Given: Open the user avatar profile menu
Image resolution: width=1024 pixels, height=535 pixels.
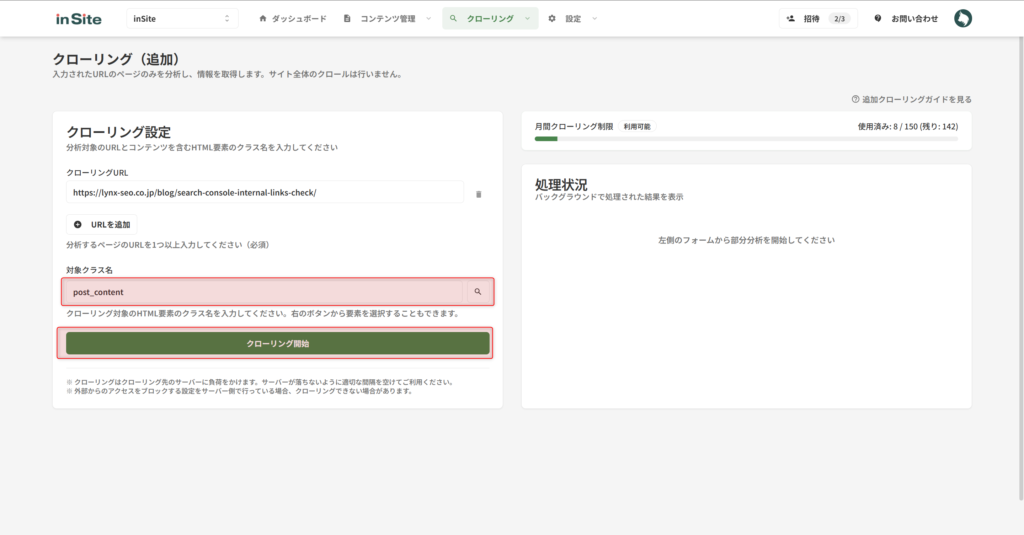Looking at the screenshot, I should [962, 18].
